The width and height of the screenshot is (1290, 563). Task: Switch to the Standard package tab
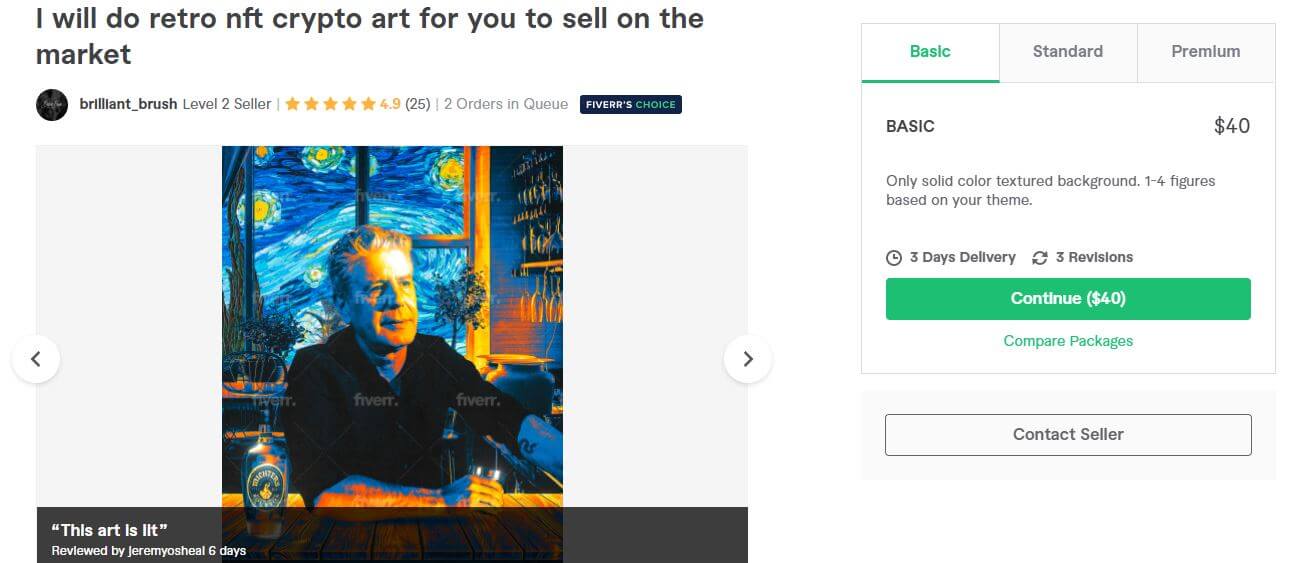click(x=1068, y=52)
